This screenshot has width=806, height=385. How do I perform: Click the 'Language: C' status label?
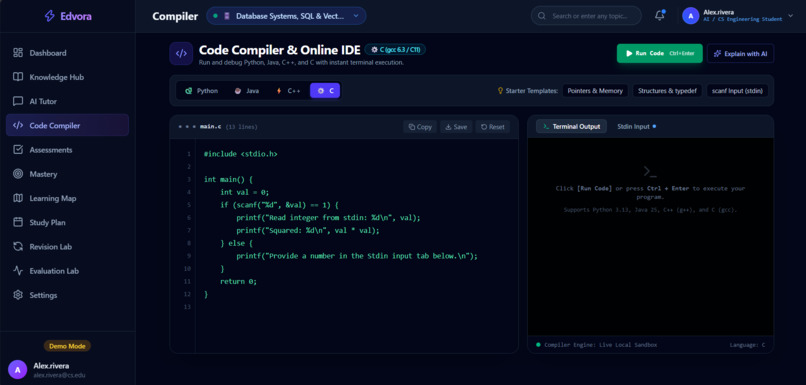pyautogui.click(x=747, y=345)
